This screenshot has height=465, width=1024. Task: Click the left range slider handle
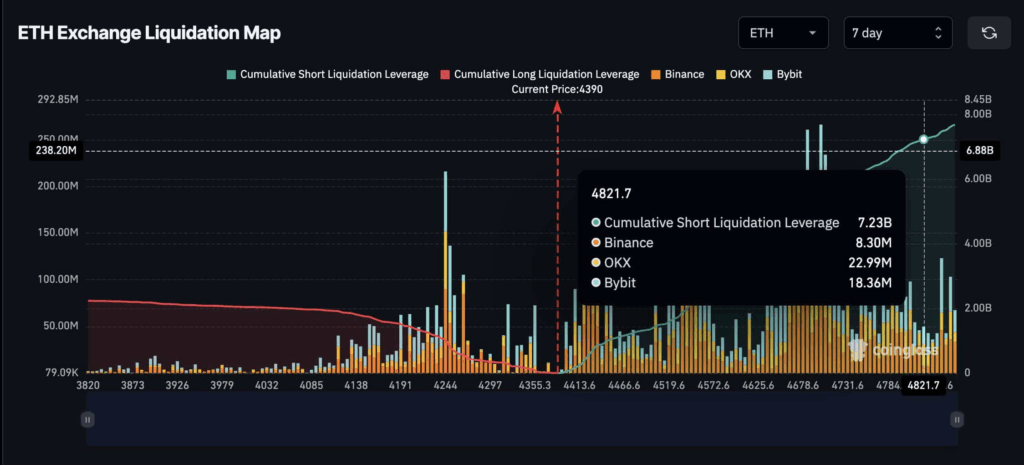coord(89,421)
